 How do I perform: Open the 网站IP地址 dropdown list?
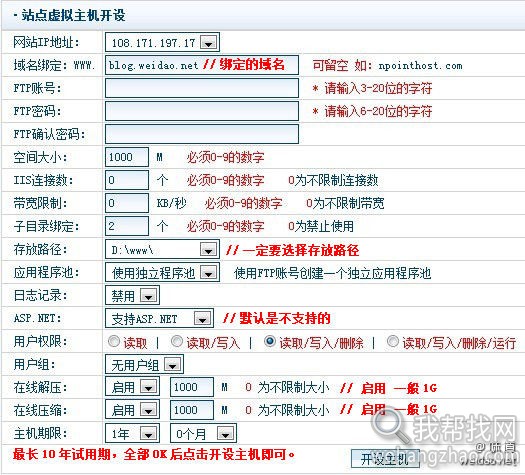(x=162, y=42)
